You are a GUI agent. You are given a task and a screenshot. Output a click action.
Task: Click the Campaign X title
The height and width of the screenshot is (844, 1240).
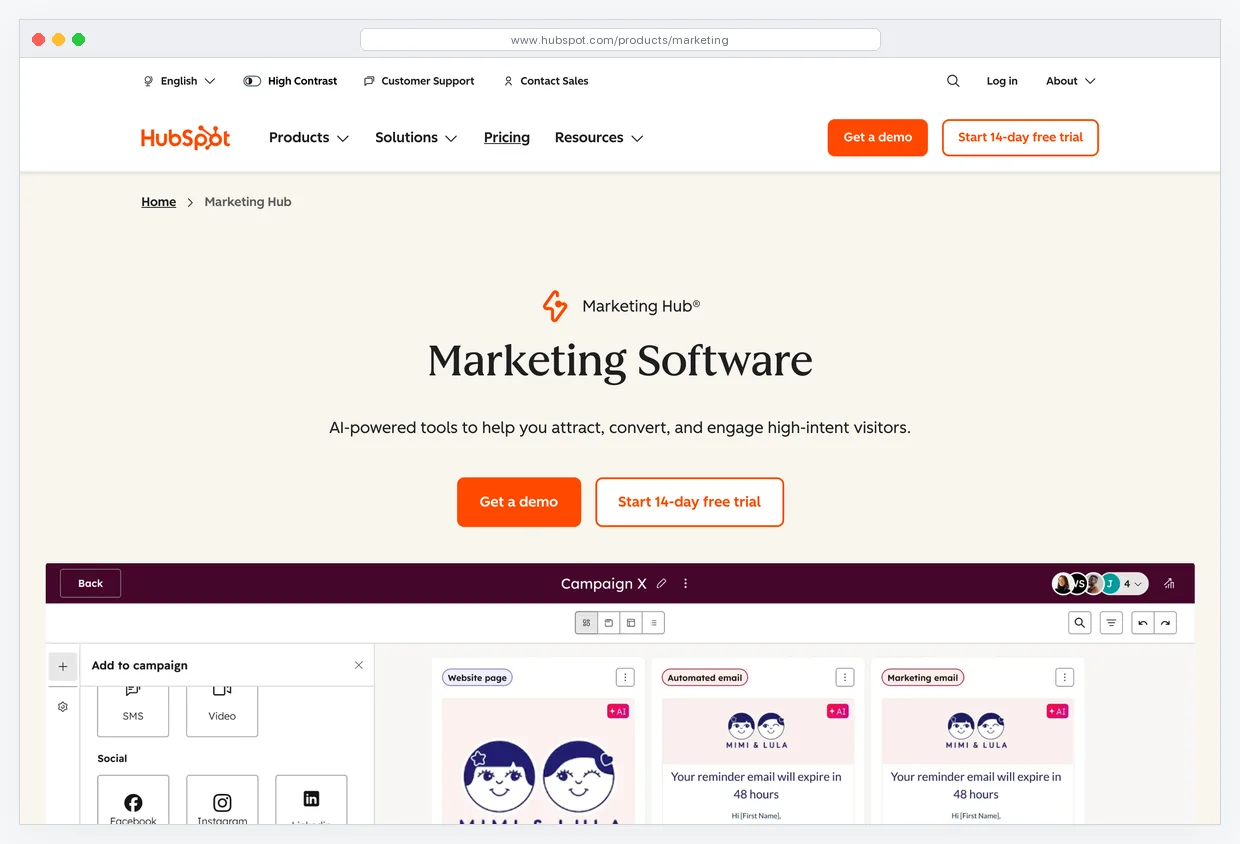point(604,584)
